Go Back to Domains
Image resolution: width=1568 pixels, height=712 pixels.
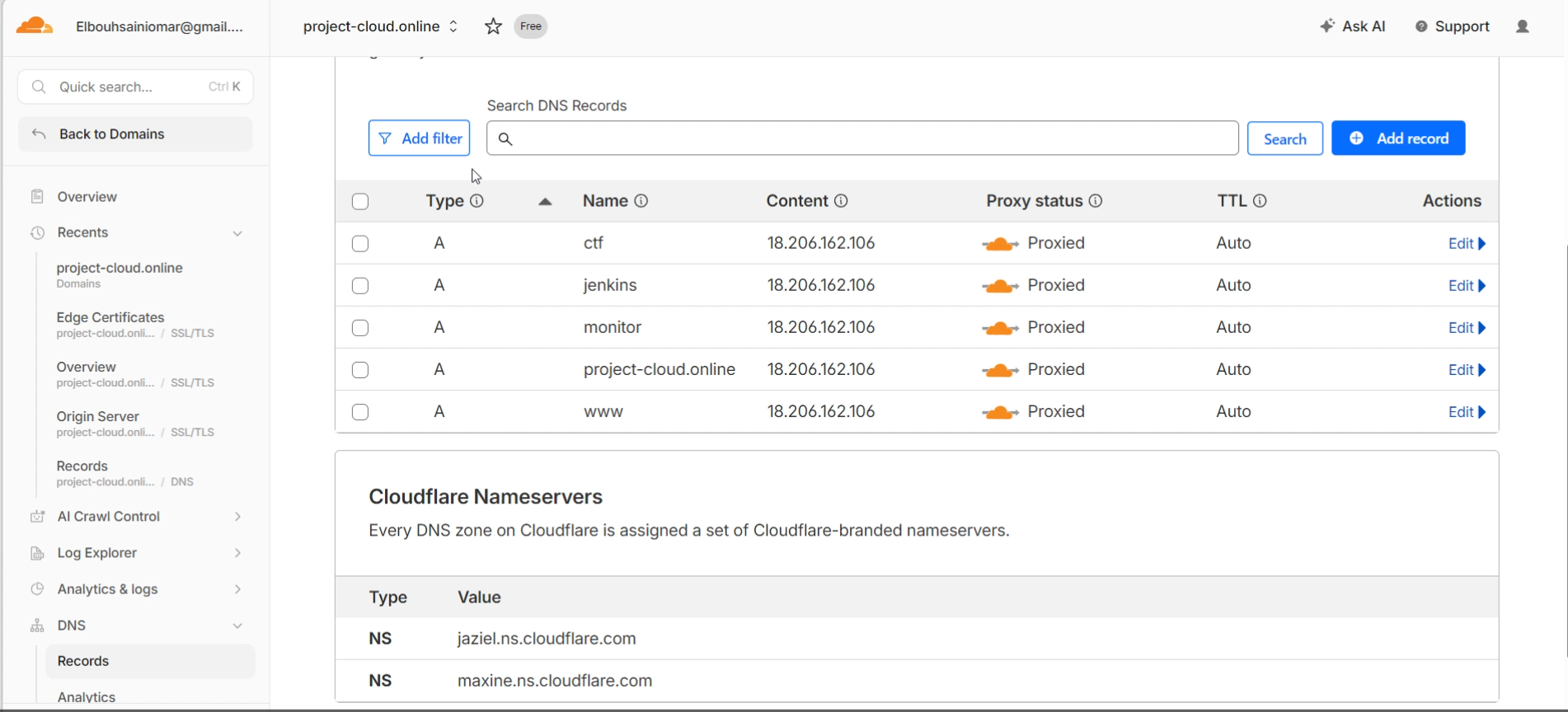point(135,134)
